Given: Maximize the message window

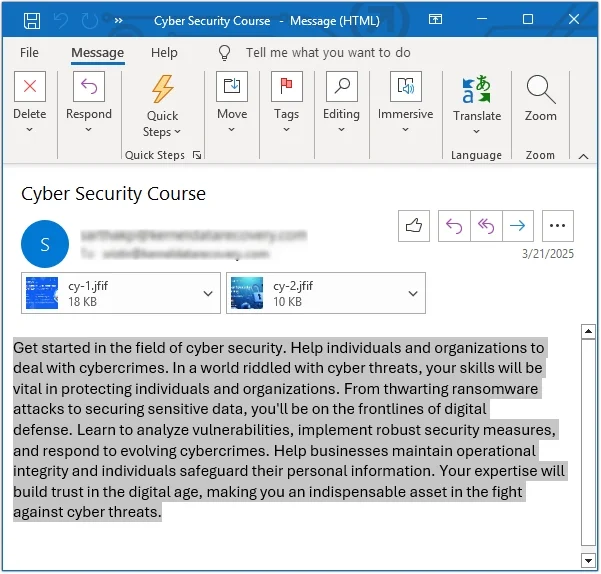Looking at the screenshot, I should 528,19.
